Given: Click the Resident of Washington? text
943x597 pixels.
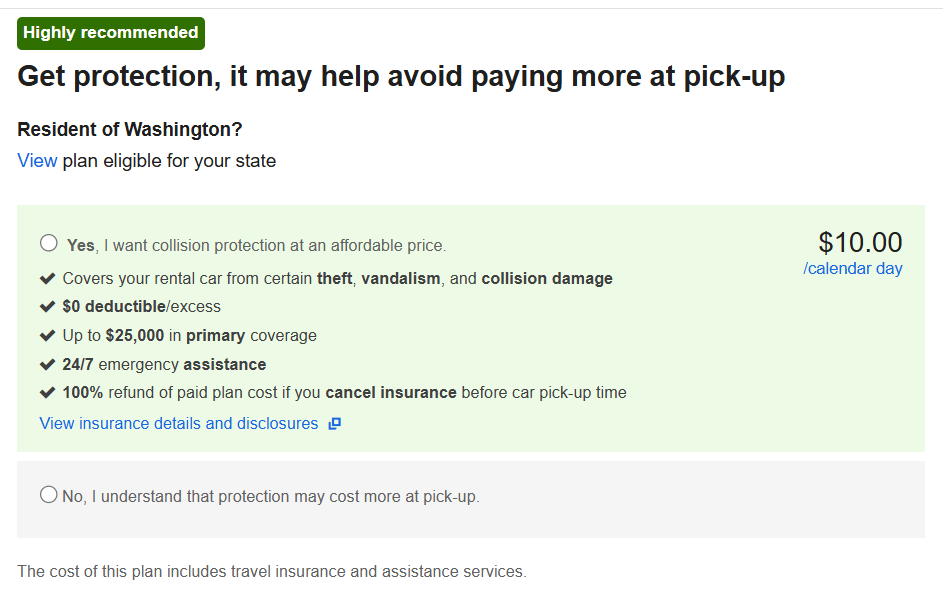Looking at the screenshot, I should pyautogui.click(x=130, y=130).
